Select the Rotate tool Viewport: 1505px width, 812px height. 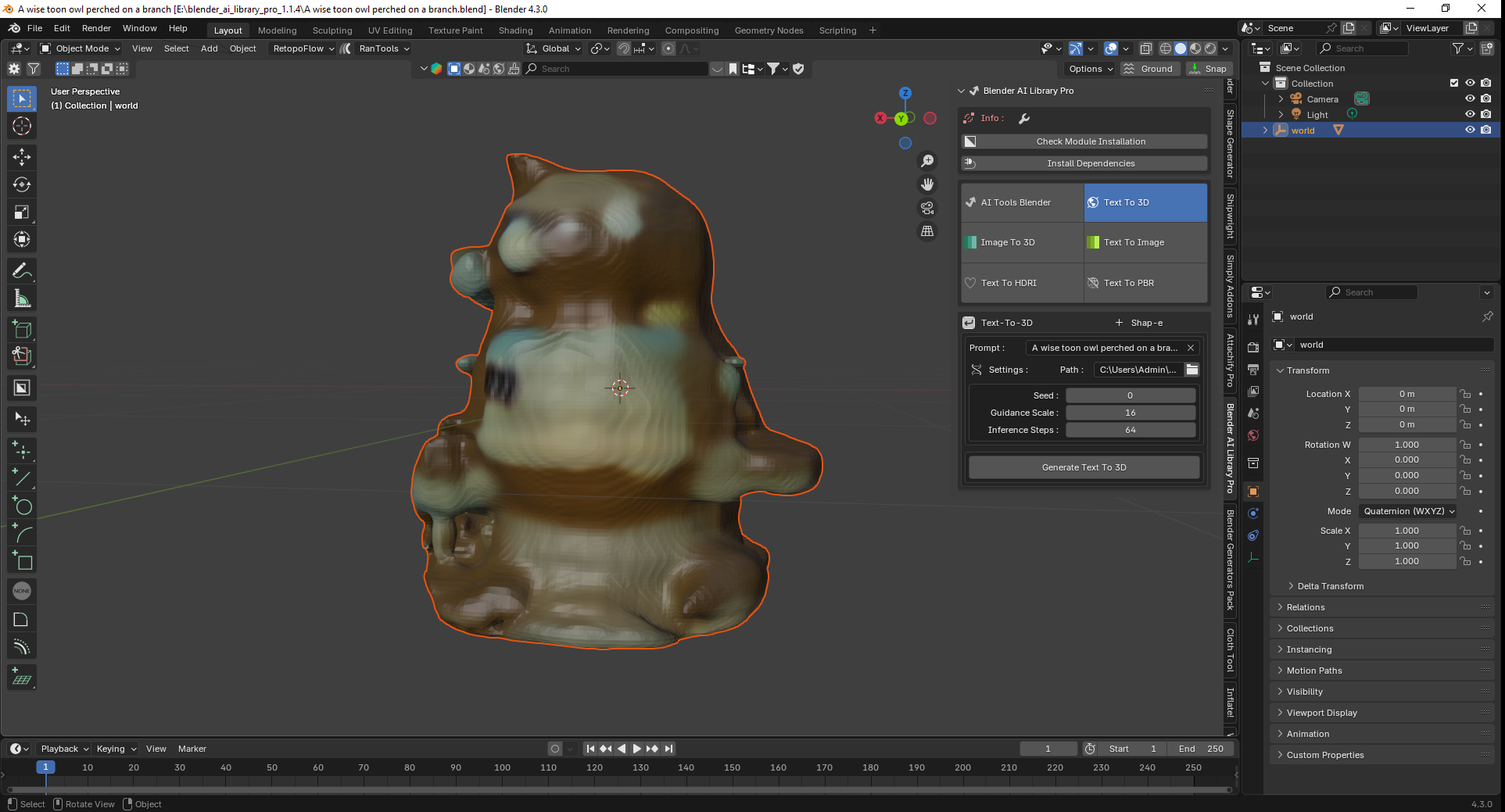(22, 184)
